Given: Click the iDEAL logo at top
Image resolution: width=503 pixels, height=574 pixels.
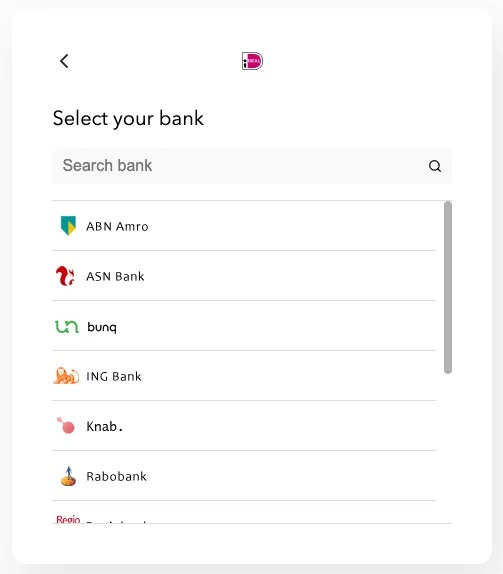Looking at the screenshot, I should coord(252,61).
